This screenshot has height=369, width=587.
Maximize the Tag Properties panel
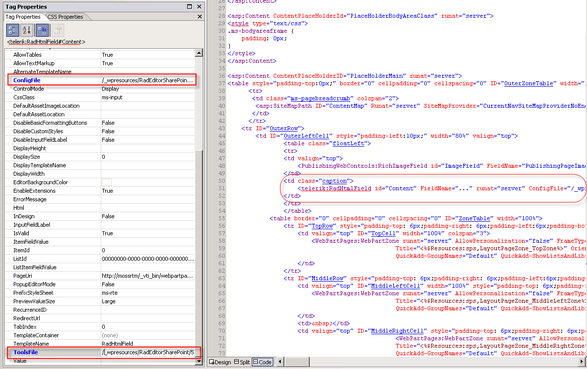(x=189, y=6)
